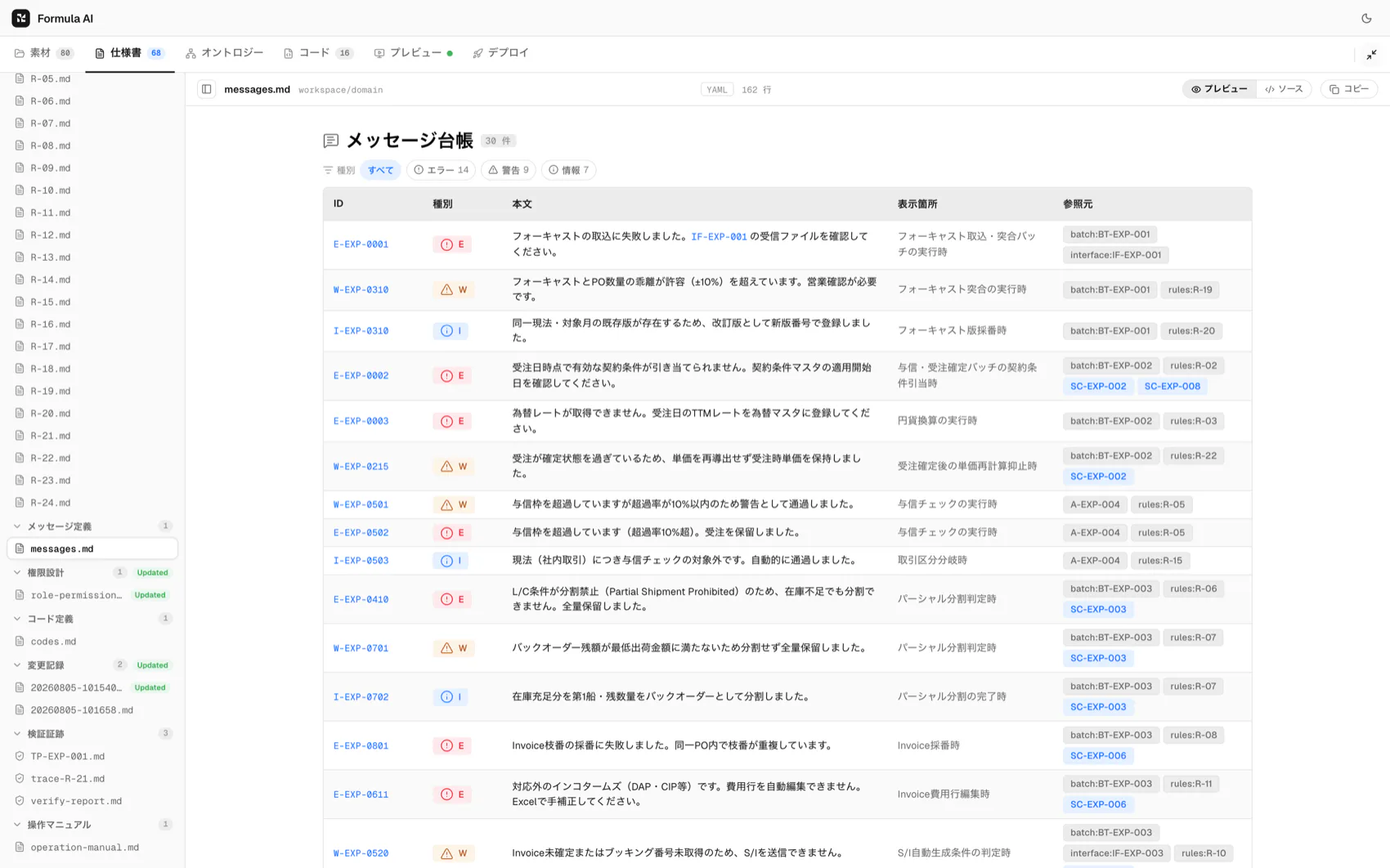Click interface:IF-EXP-001 reference tag
The image size is (1390, 868).
click(1115, 255)
